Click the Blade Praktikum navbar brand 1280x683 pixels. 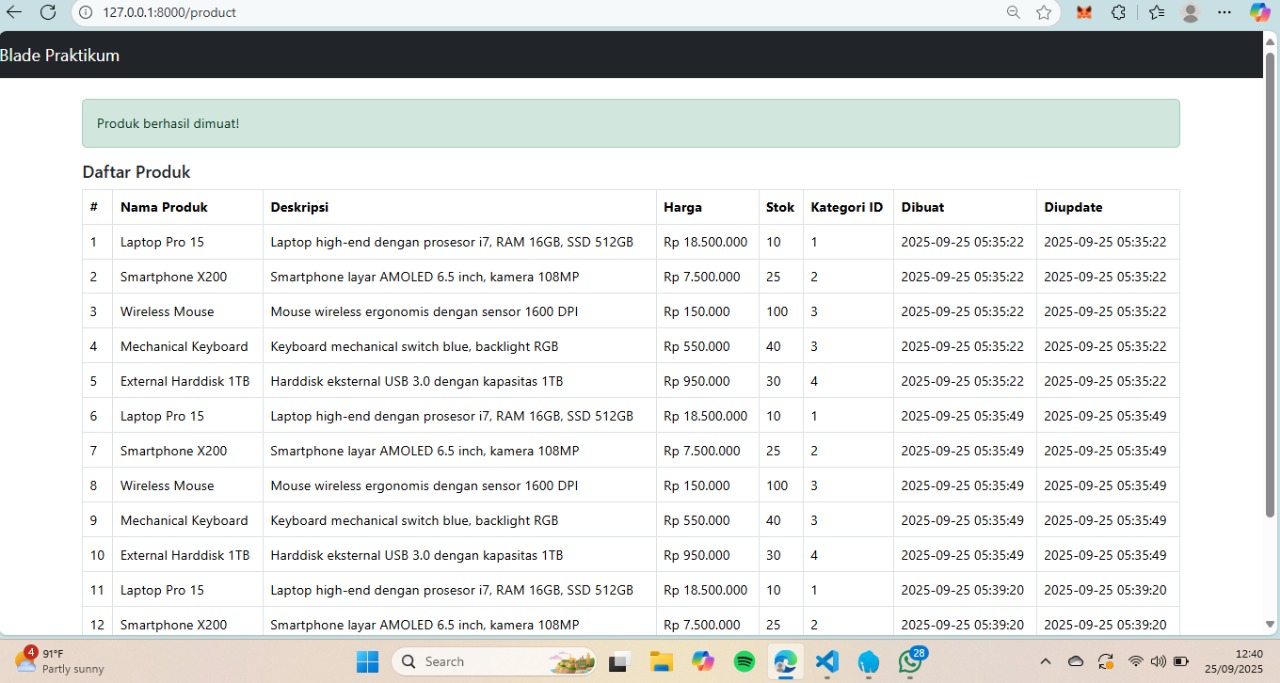[60, 55]
